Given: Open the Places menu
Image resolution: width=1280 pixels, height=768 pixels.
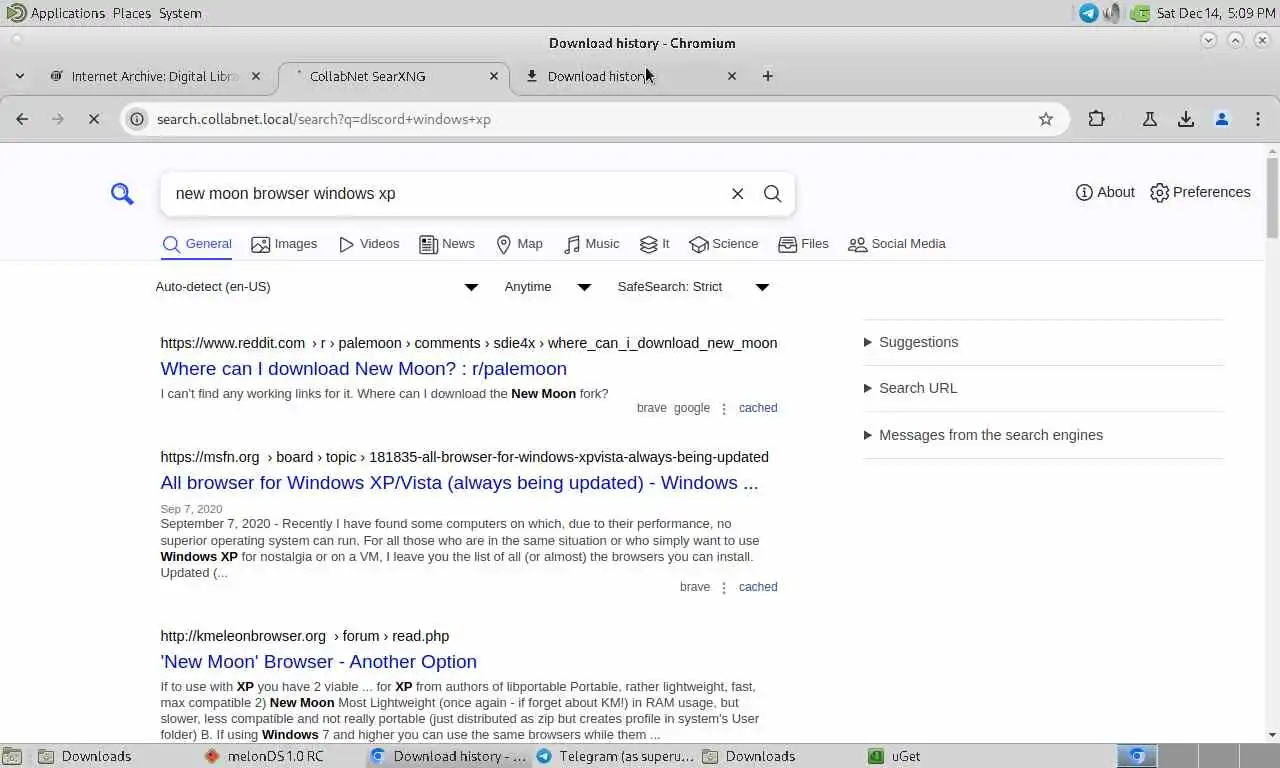Looking at the screenshot, I should pos(132,13).
